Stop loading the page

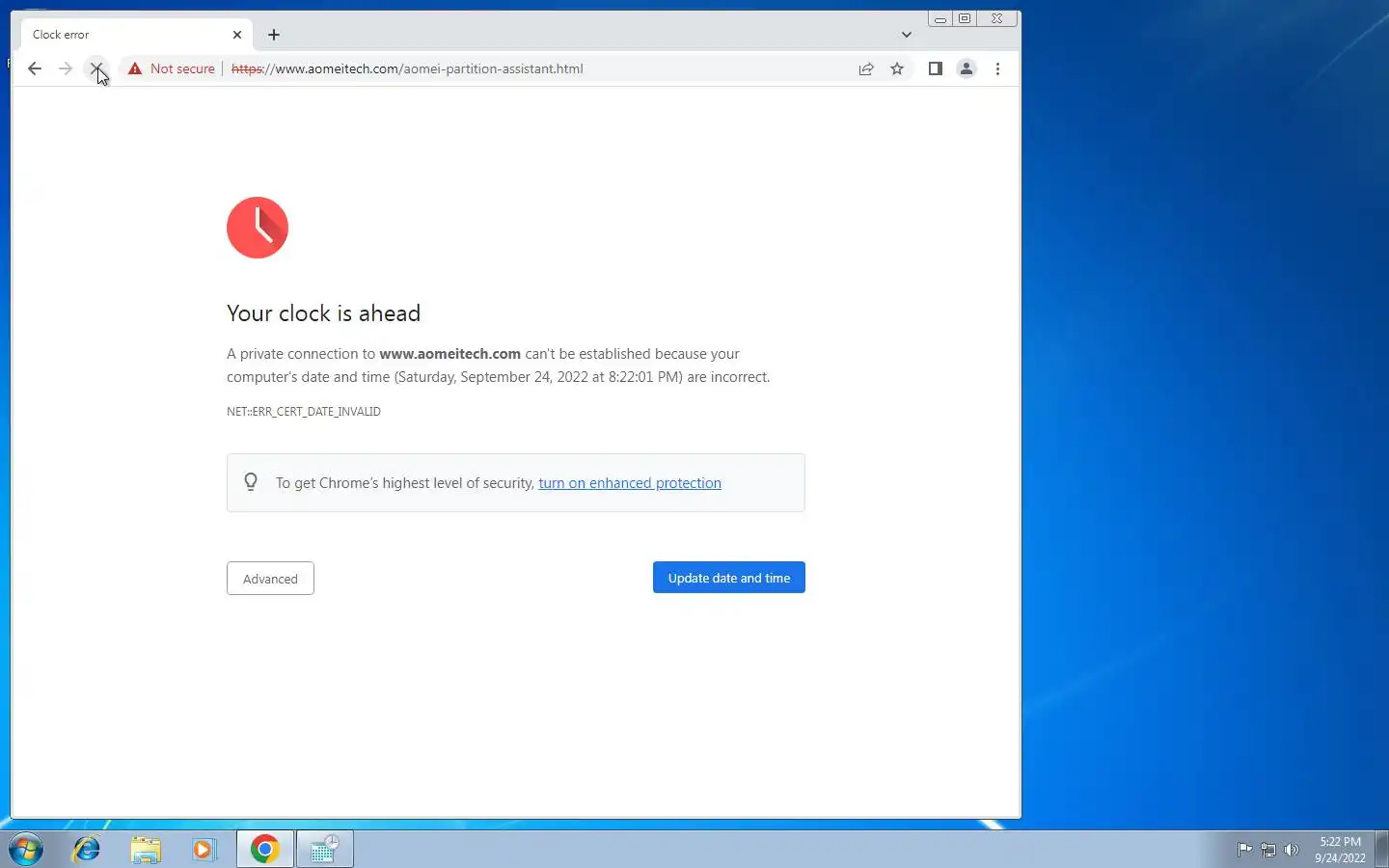(95, 68)
